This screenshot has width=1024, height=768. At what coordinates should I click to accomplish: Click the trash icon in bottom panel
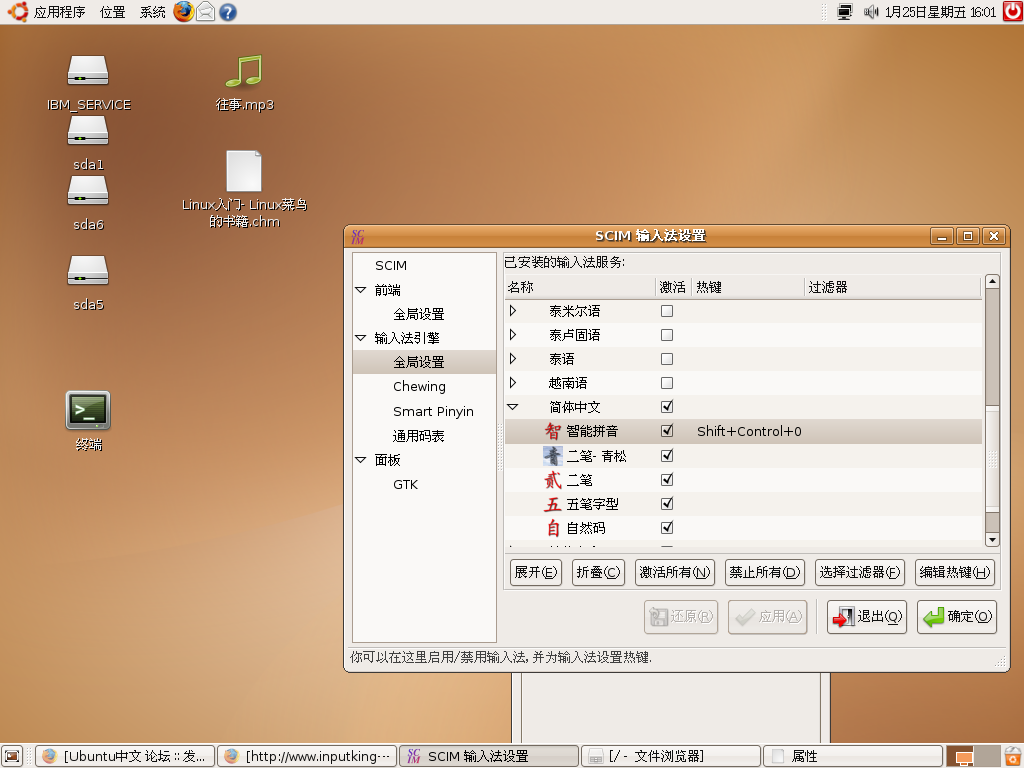coord(1013,756)
